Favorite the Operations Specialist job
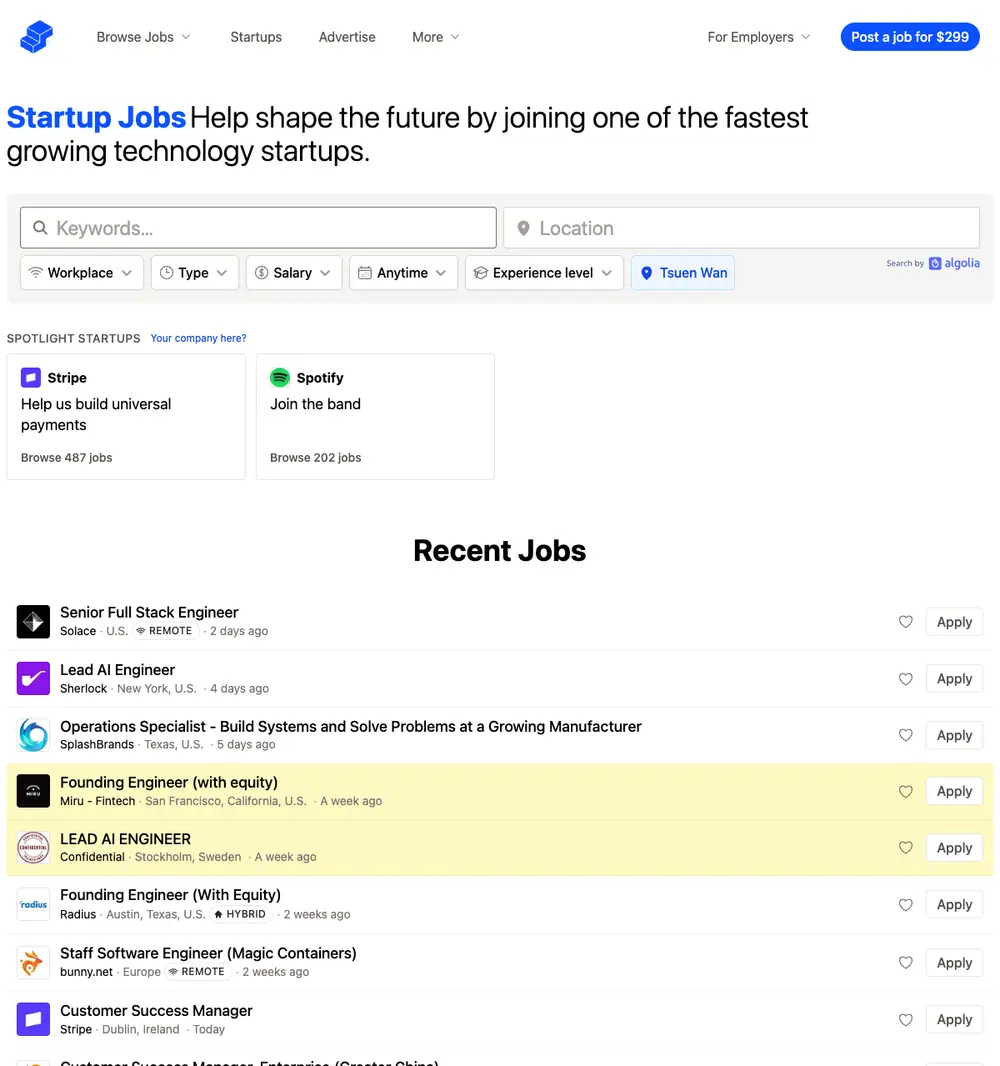The width and height of the screenshot is (1000, 1066). pyautogui.click(x=906, y=735)
